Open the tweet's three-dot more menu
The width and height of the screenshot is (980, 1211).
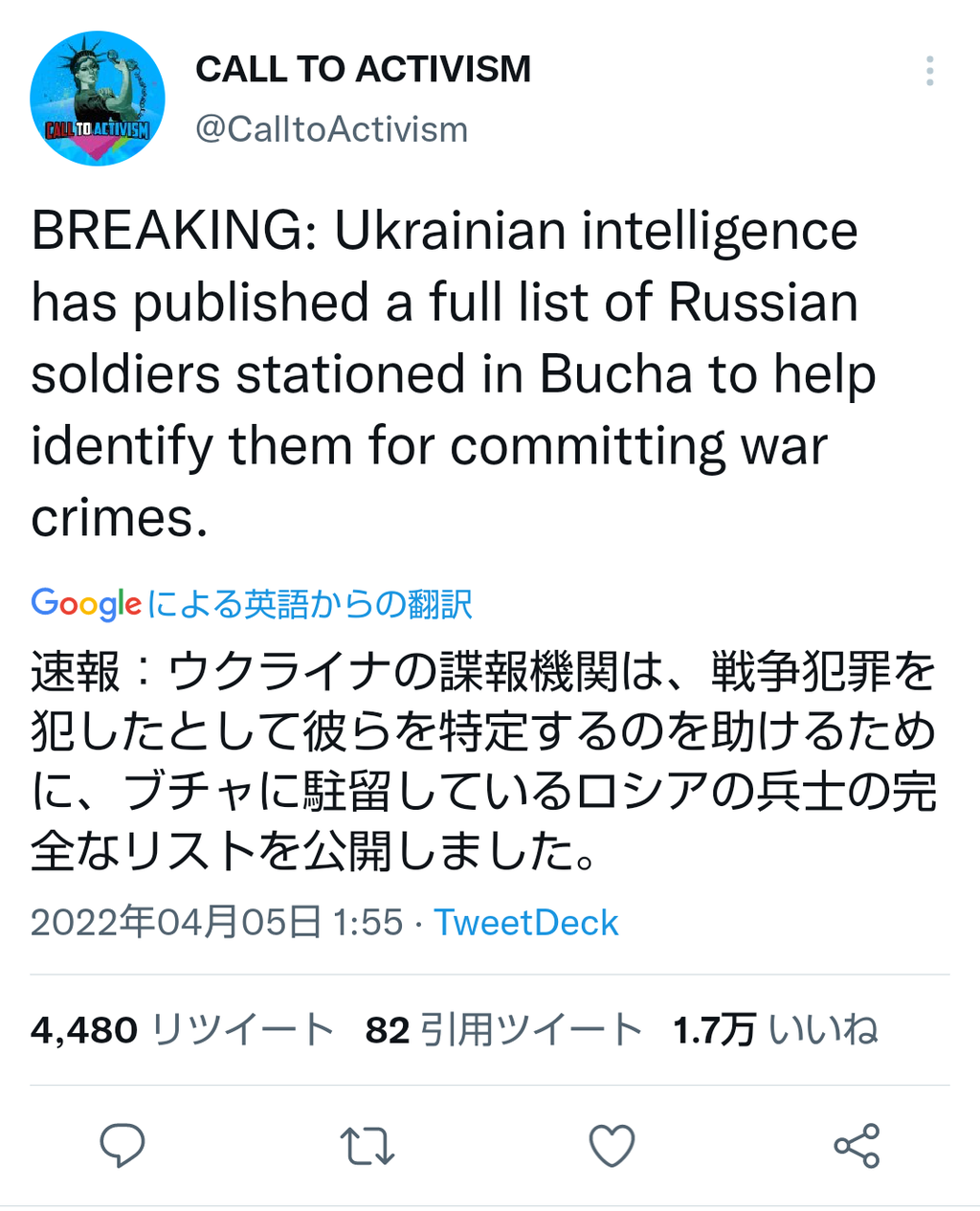(x=929, y=72)
